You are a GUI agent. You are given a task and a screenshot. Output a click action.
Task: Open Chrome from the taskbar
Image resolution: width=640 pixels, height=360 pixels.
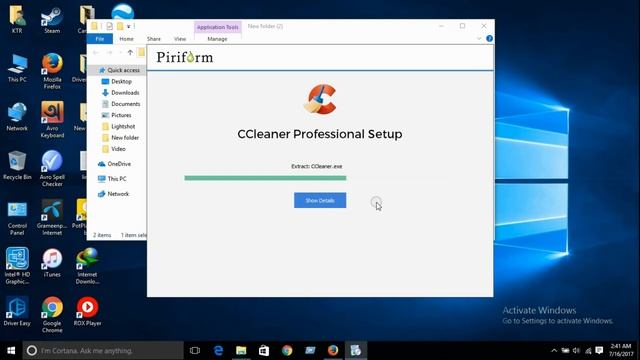[x=287, y=351]
